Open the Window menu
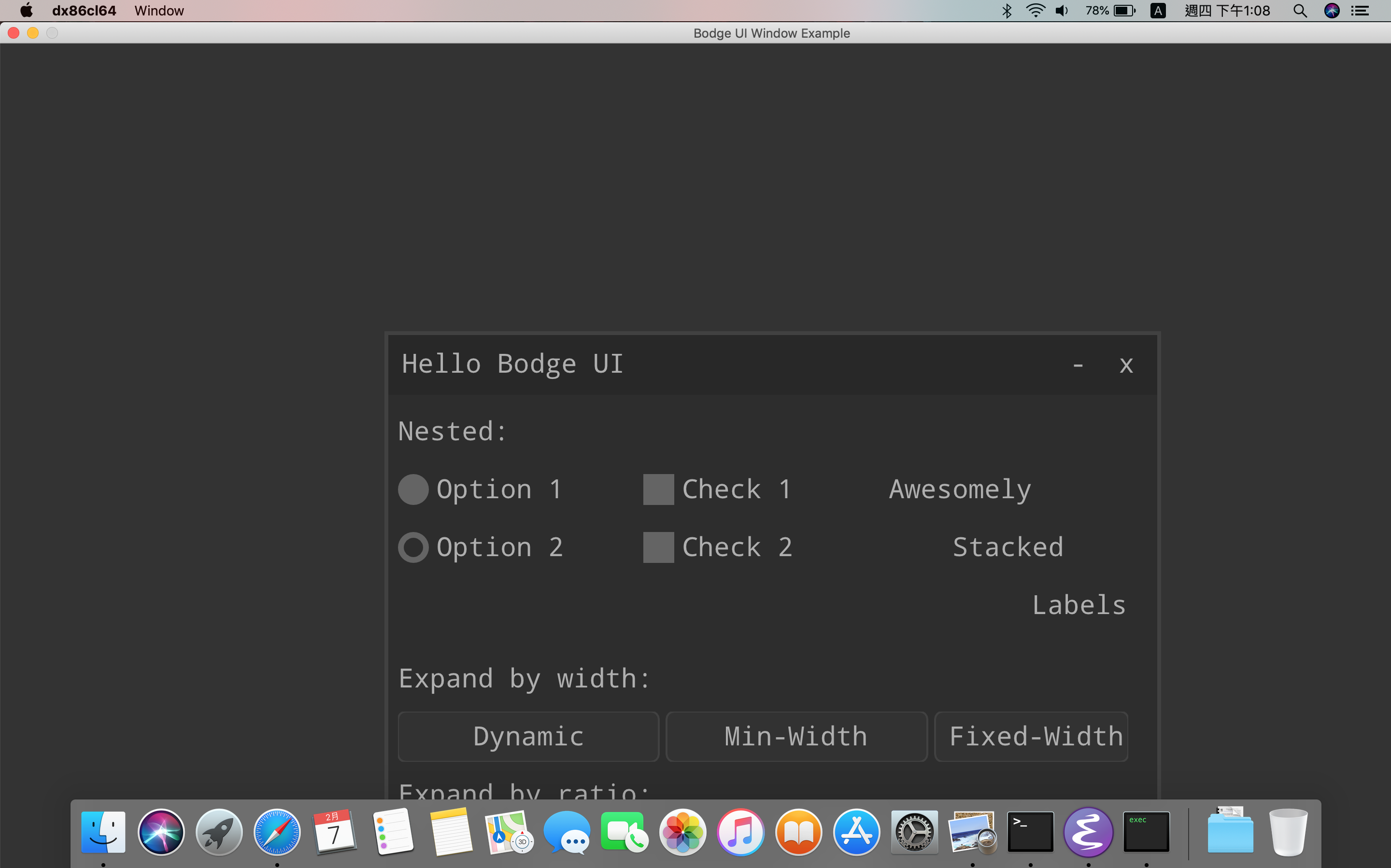The height and width of the screenshot is (868, 1391). tap(159, 10)
